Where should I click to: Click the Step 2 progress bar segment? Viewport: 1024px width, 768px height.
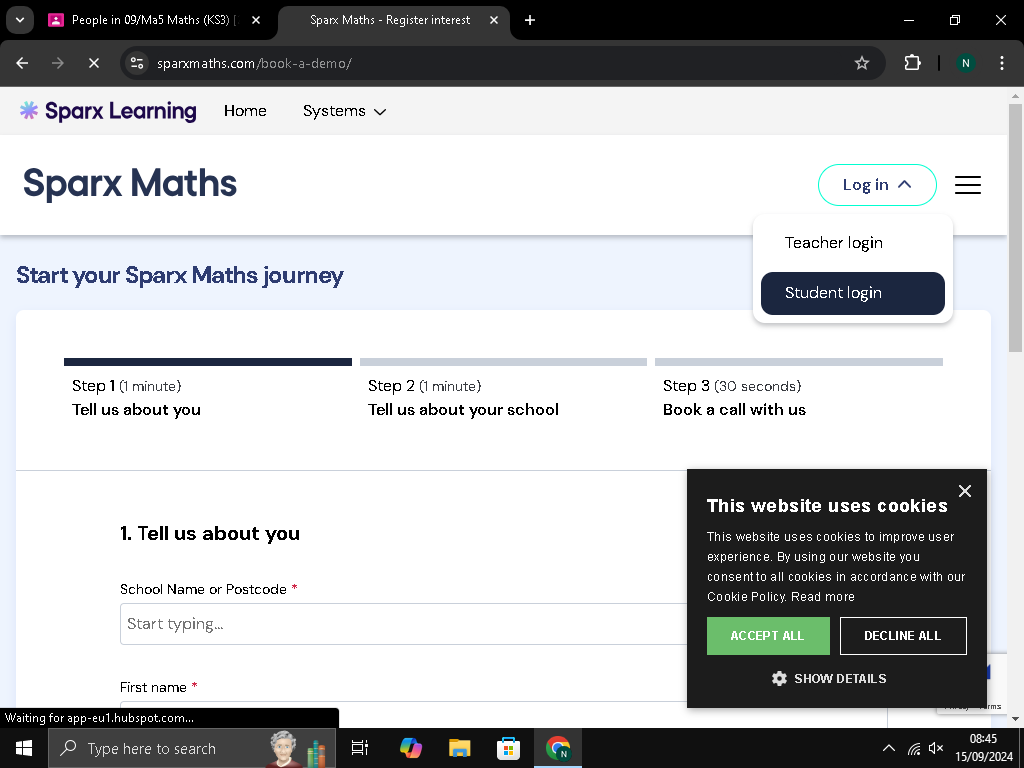coord(503,362)
